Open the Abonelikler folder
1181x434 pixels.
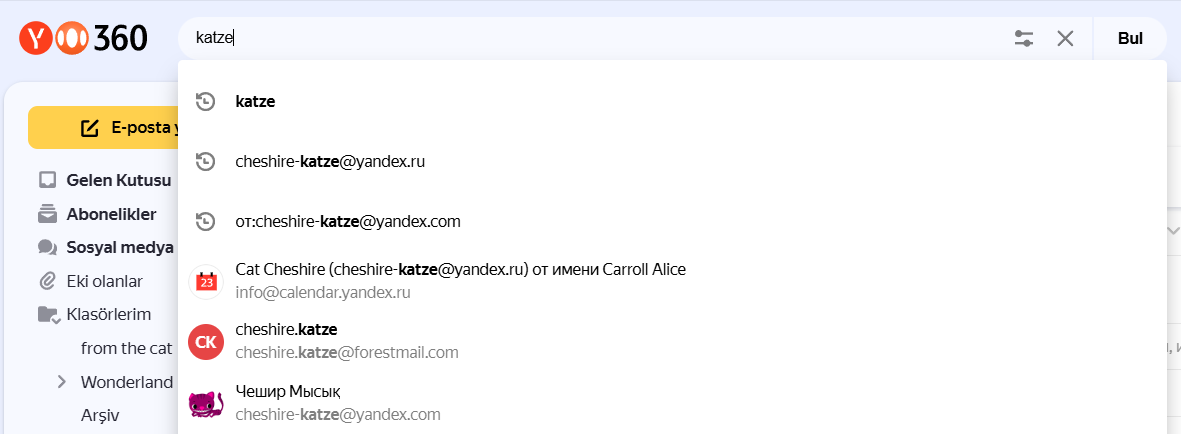coord(111,214)
